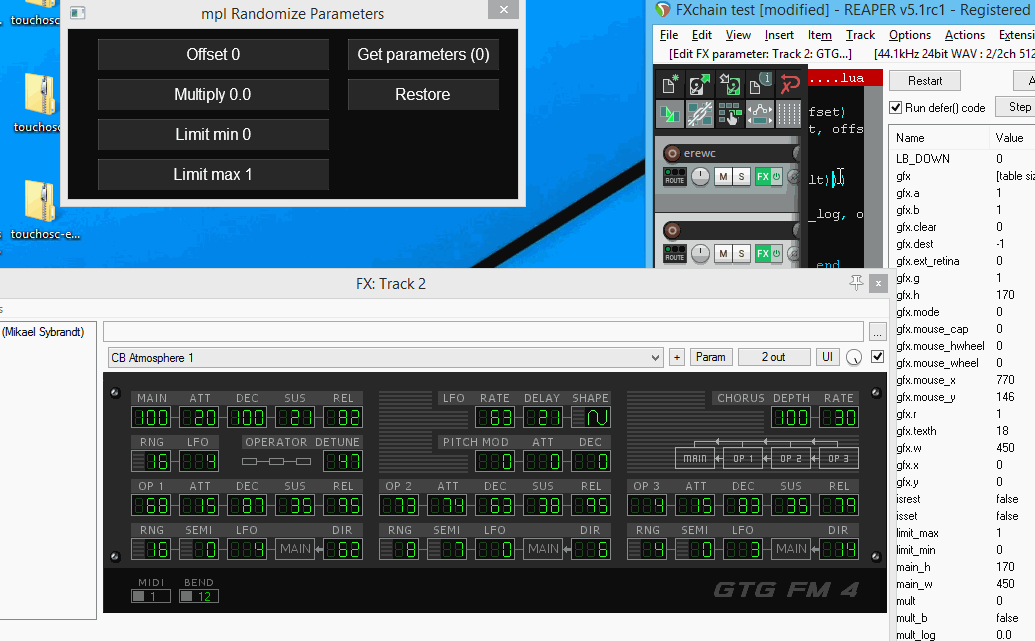The width and height of the screenshot is (1035, 641).
Task: Toggle the FX enabled checkbox next to UI
Action: point(877,356)
